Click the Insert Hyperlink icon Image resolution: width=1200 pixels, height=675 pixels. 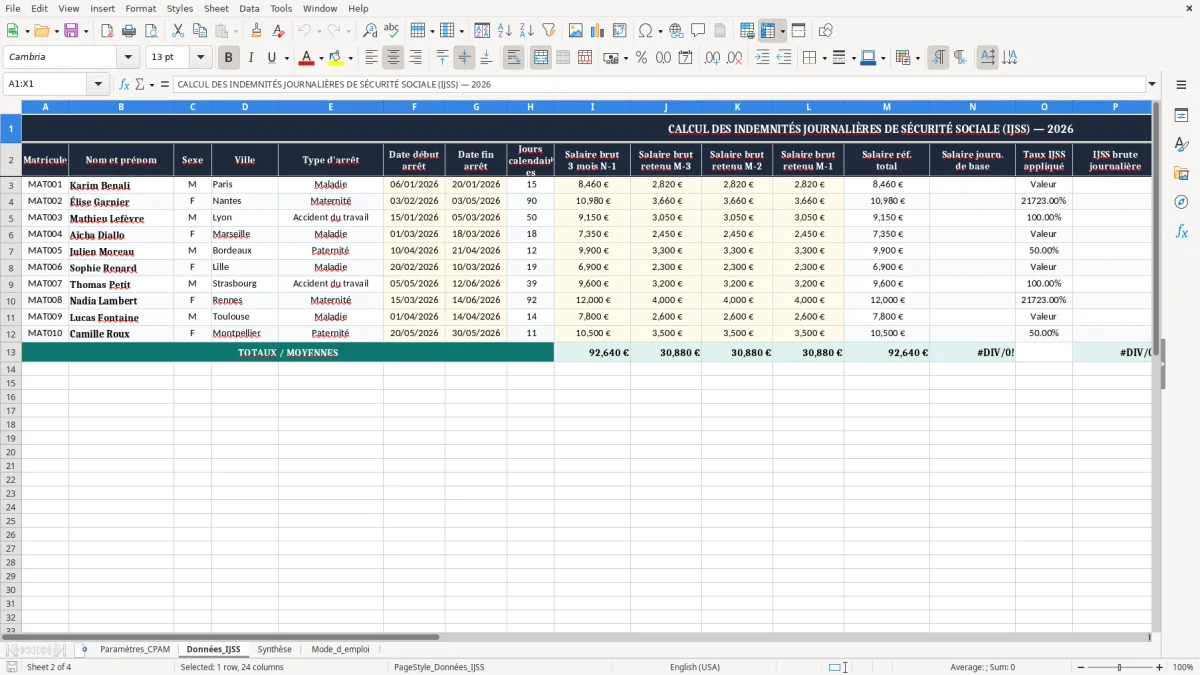(676, 31)
